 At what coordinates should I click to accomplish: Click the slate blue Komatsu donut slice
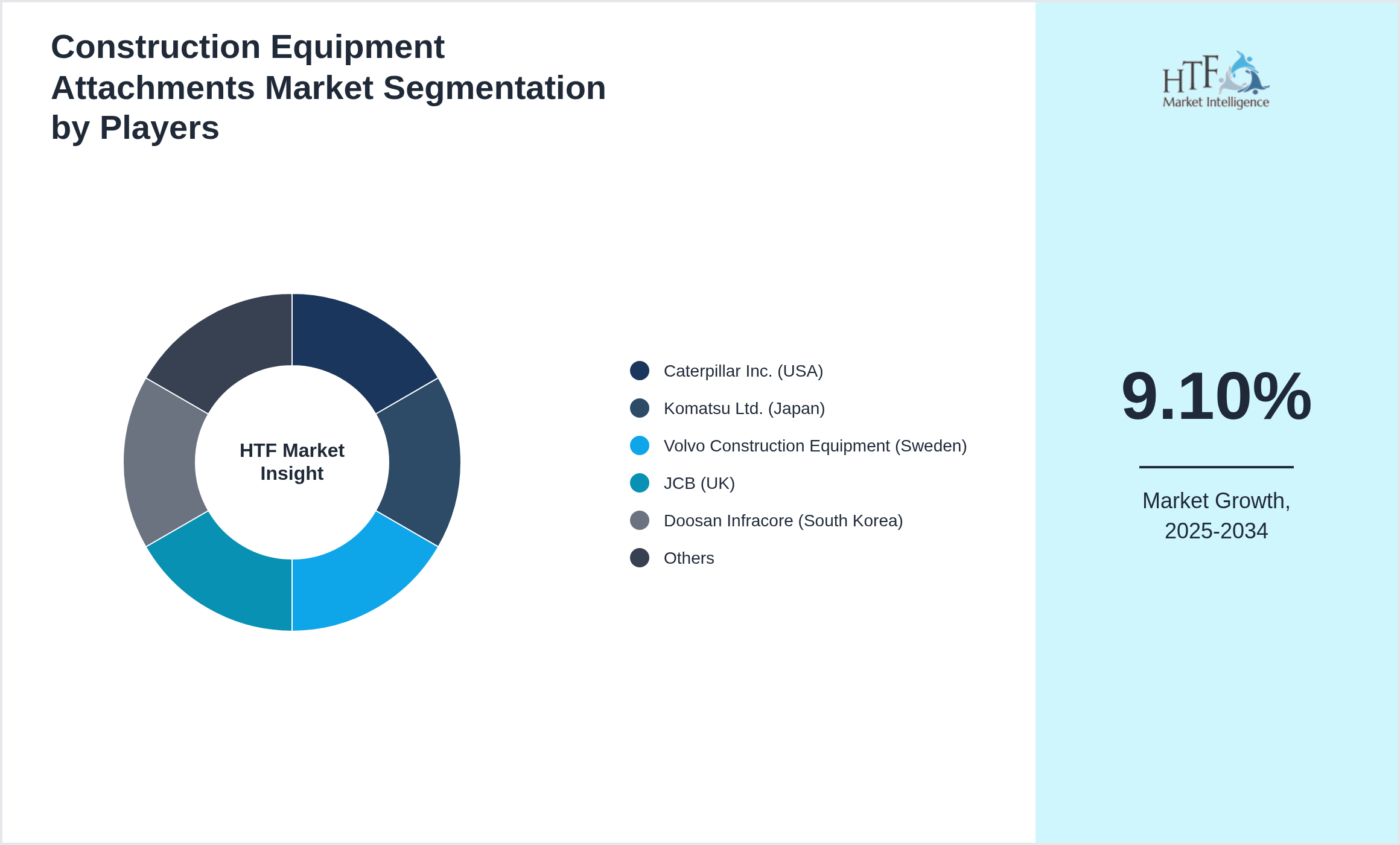point(424,462)
